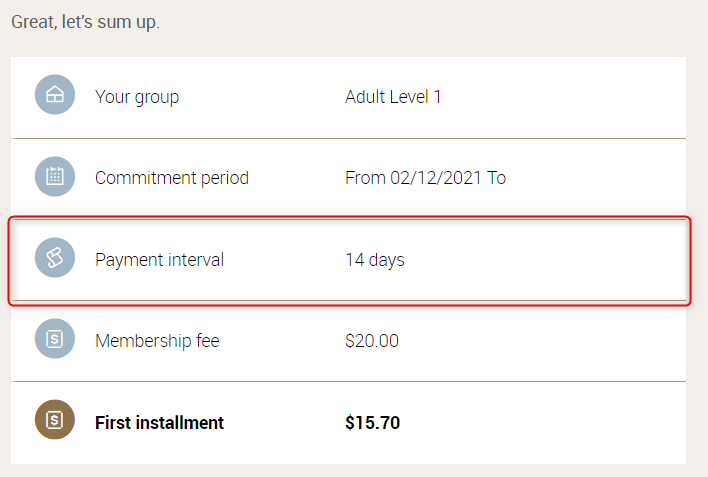Click the 14 days interval value

pyautogui.click(x=375, y=260)
